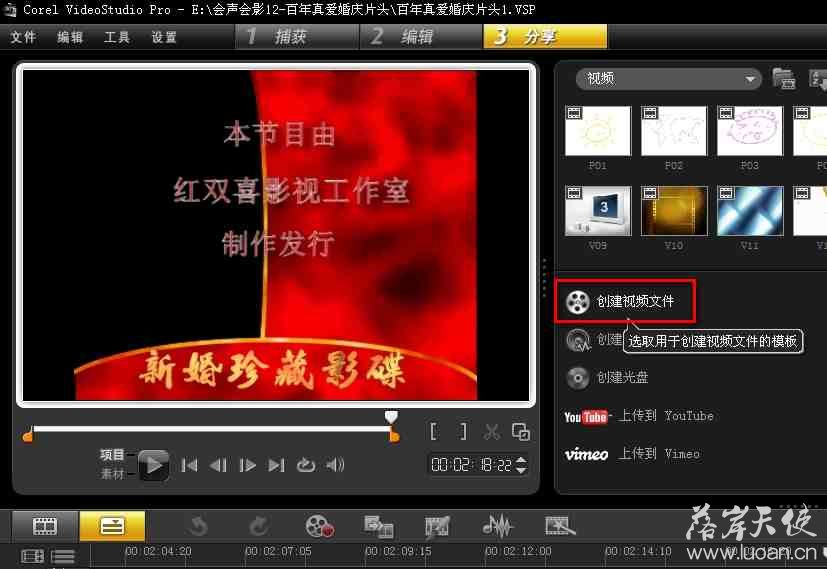This screenshot has height=569, width=827.
Task: Click the preview playhead scrubber handle
Action: coord(391,416)
